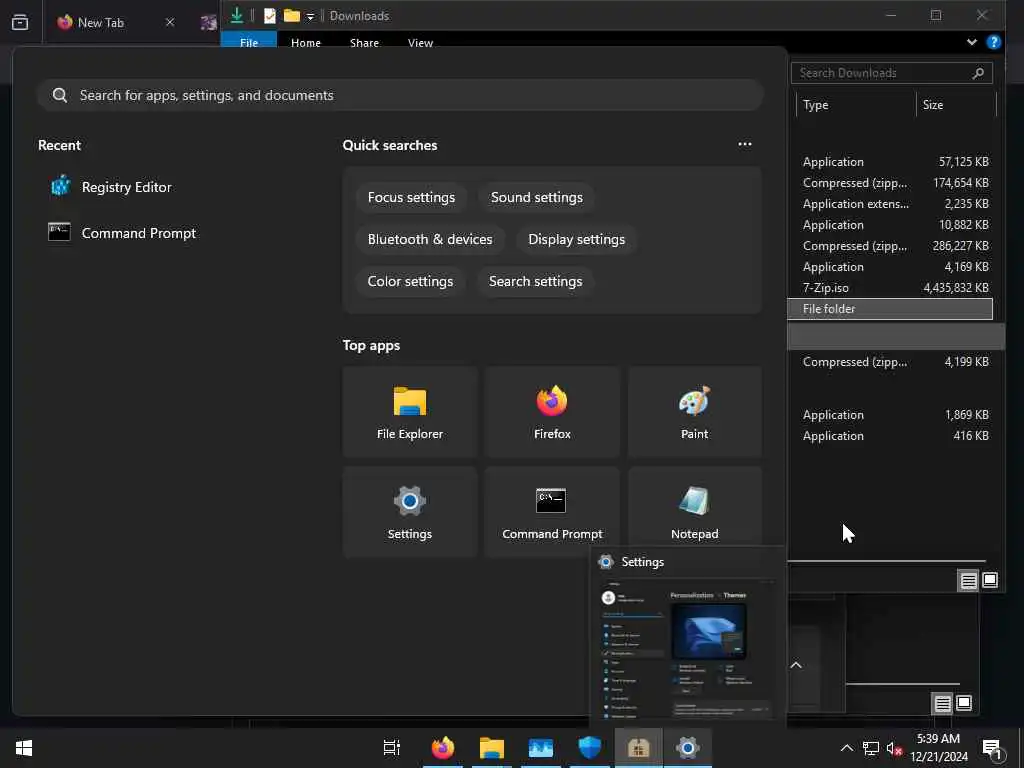Launch File Explorer from Top apps
The image size is (1024, 768).
click(x=409, y=412)
